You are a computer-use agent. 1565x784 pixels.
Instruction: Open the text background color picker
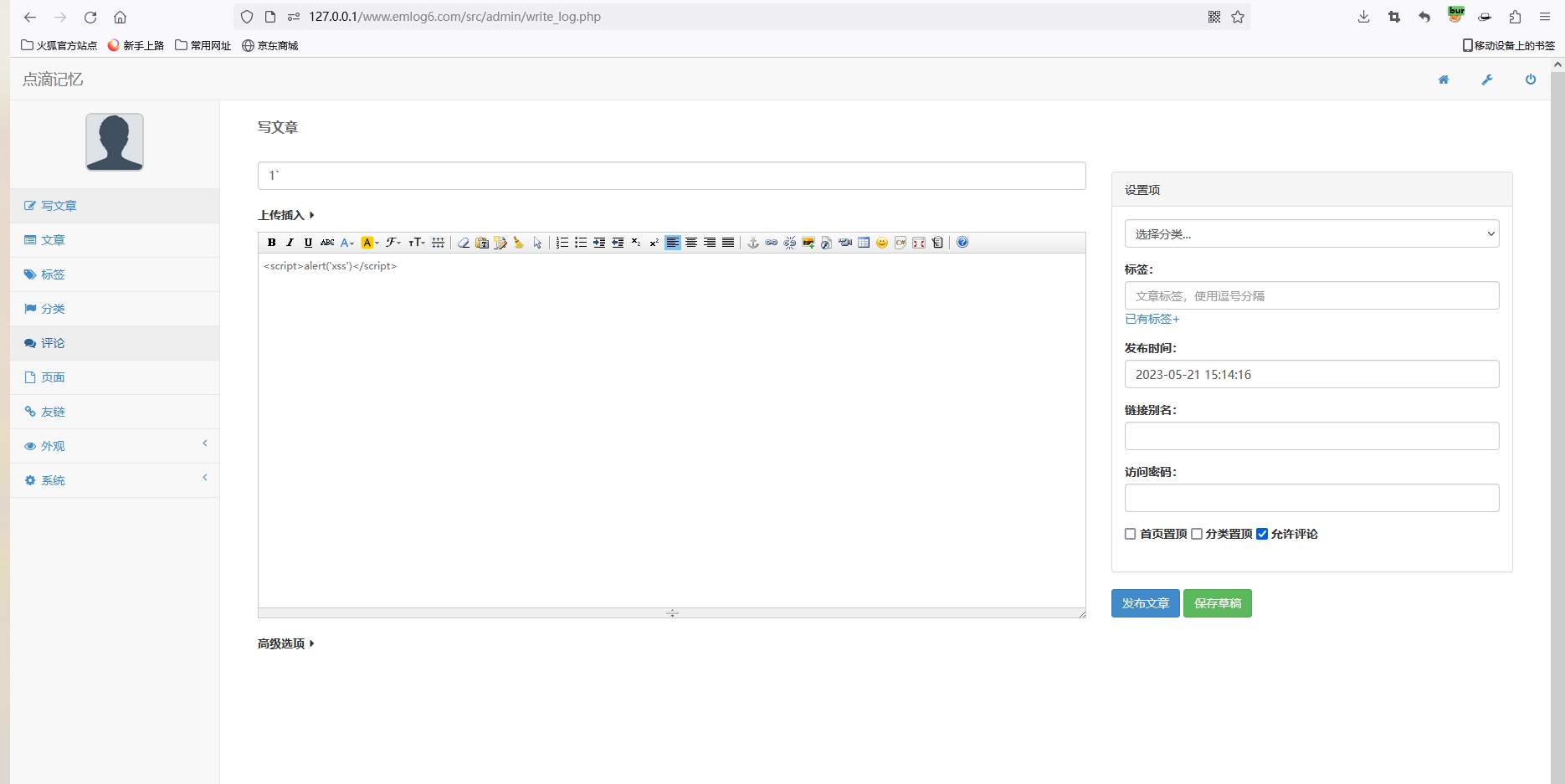click(x=370, y=243)
